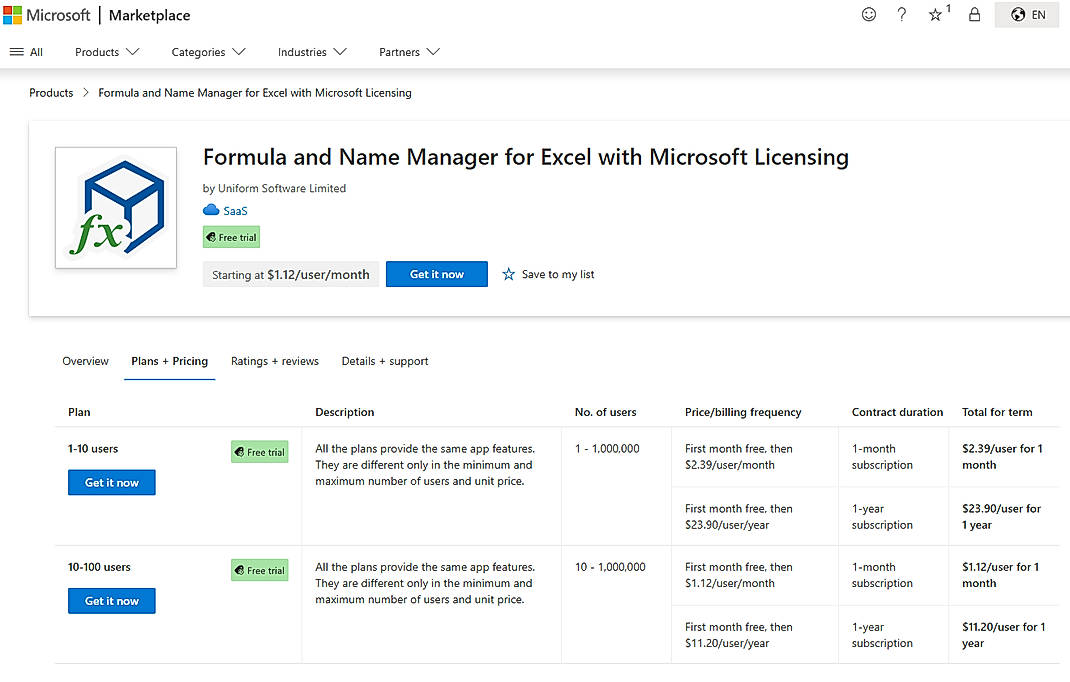Viewport: 1070px width, 682px height.
Task: Click the Microsoft logo
Action: (x=46, y=15)
